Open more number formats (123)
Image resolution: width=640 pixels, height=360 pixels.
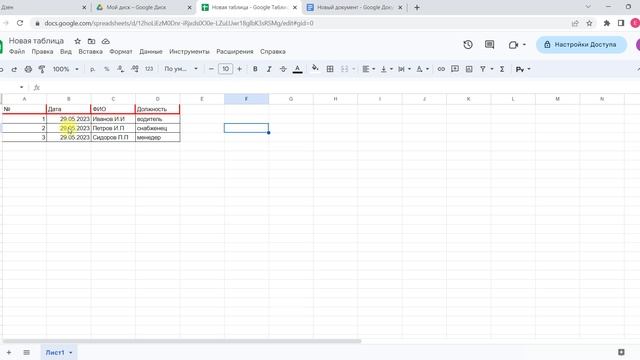click(149, 69)
